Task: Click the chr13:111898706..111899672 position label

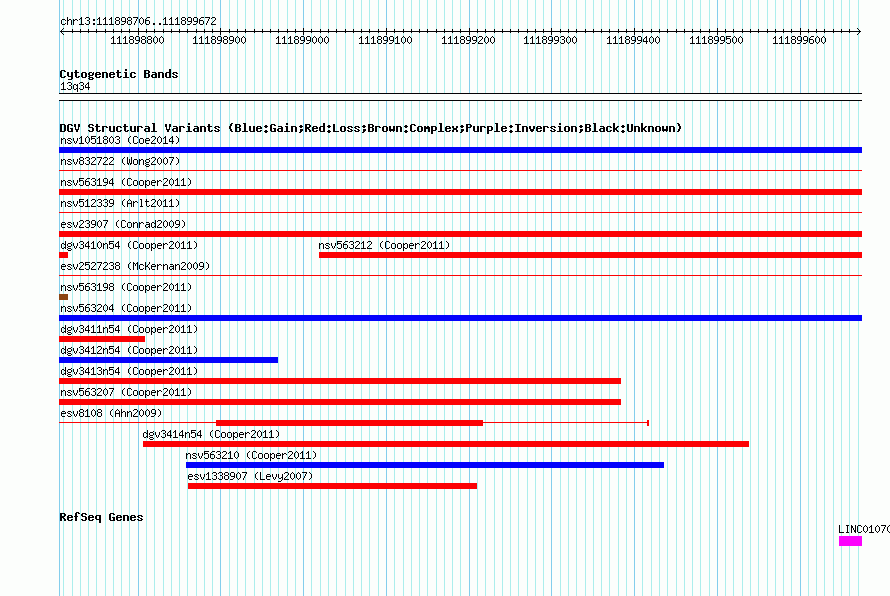Action: (x=138, y=21)
